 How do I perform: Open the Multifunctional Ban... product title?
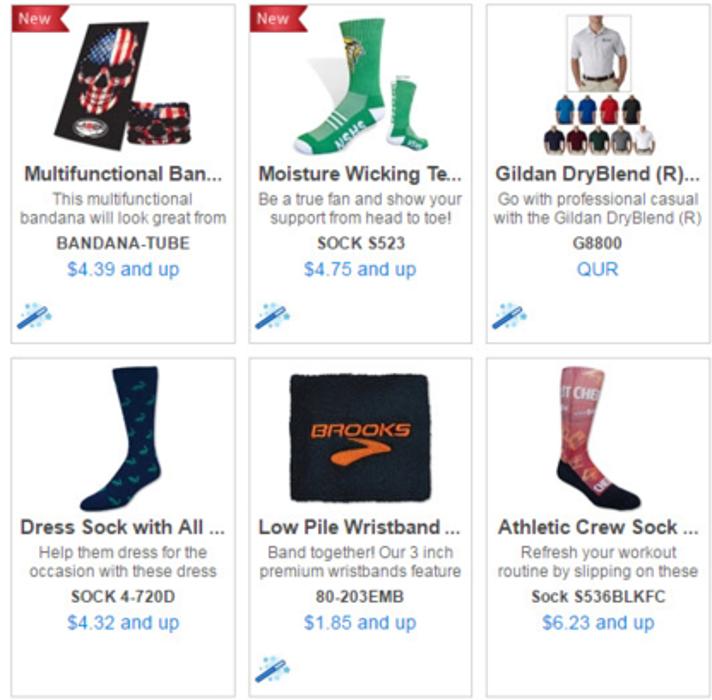tap(123, 174)
